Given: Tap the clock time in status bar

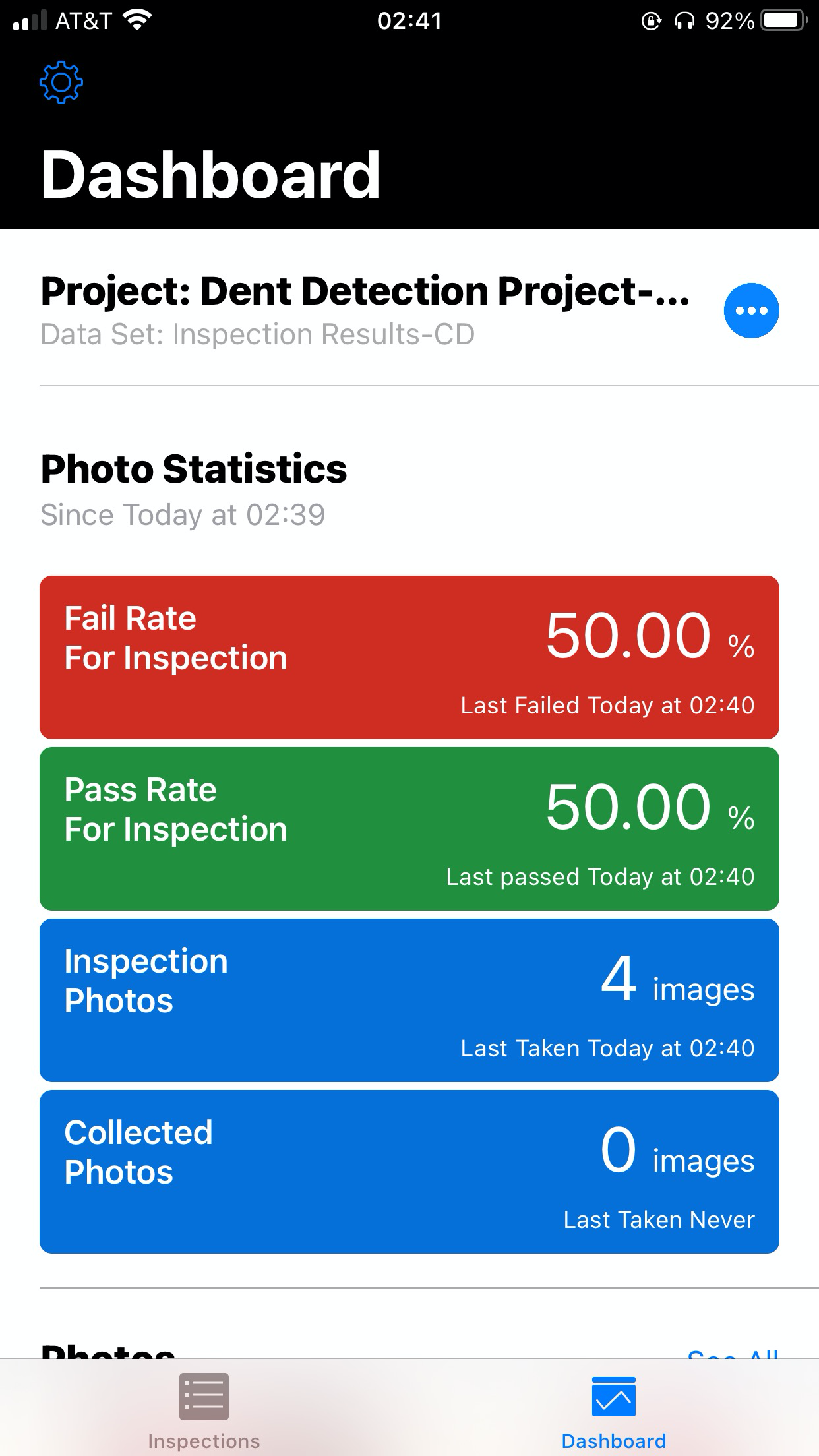Looking at the screenshot, I should [x=409, y=21].
